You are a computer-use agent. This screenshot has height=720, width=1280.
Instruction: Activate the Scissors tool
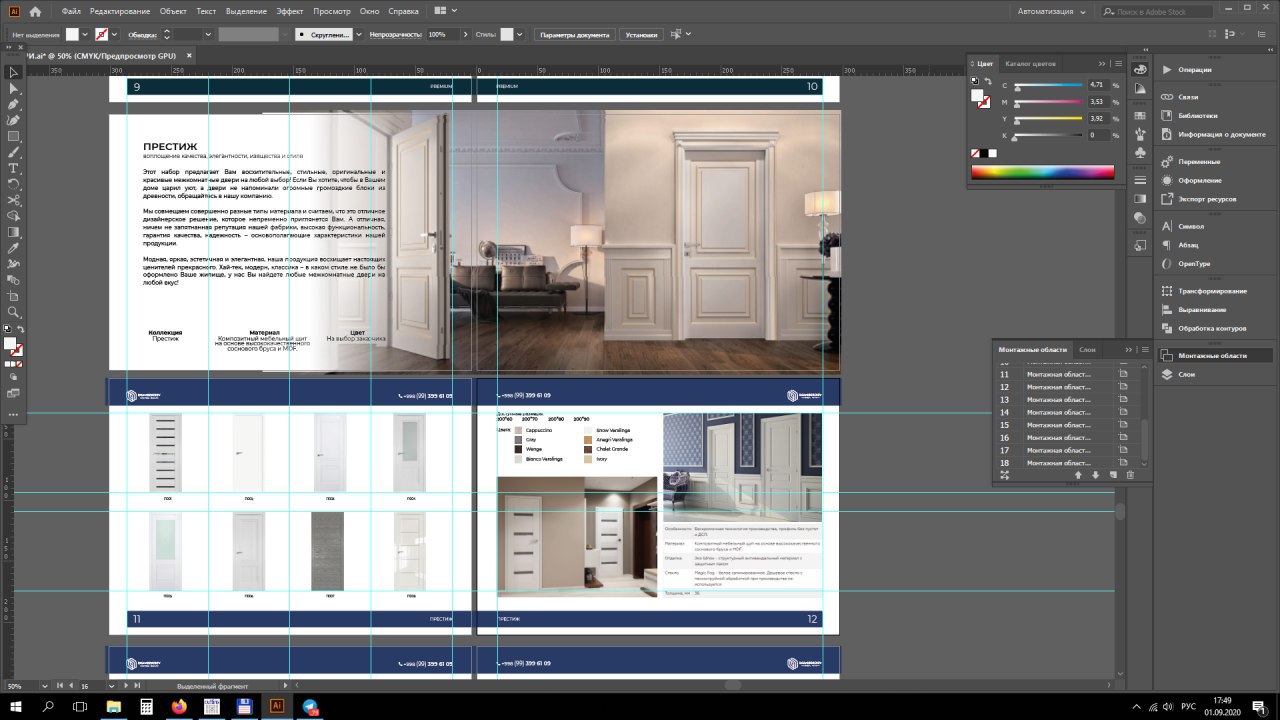14,200
